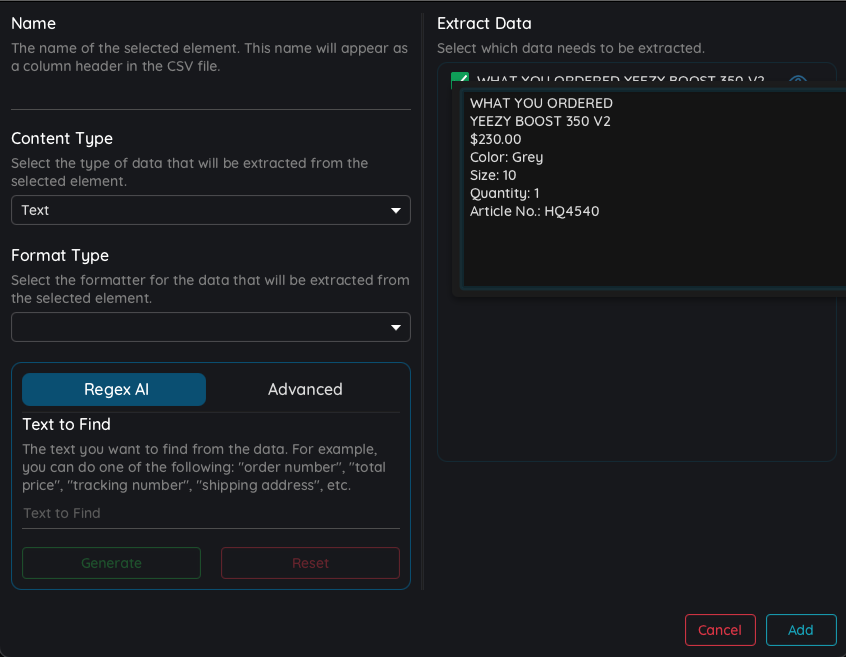Switch to the Regex AI tab
This screenshot has width=846, height=657.
click(114, 389)
